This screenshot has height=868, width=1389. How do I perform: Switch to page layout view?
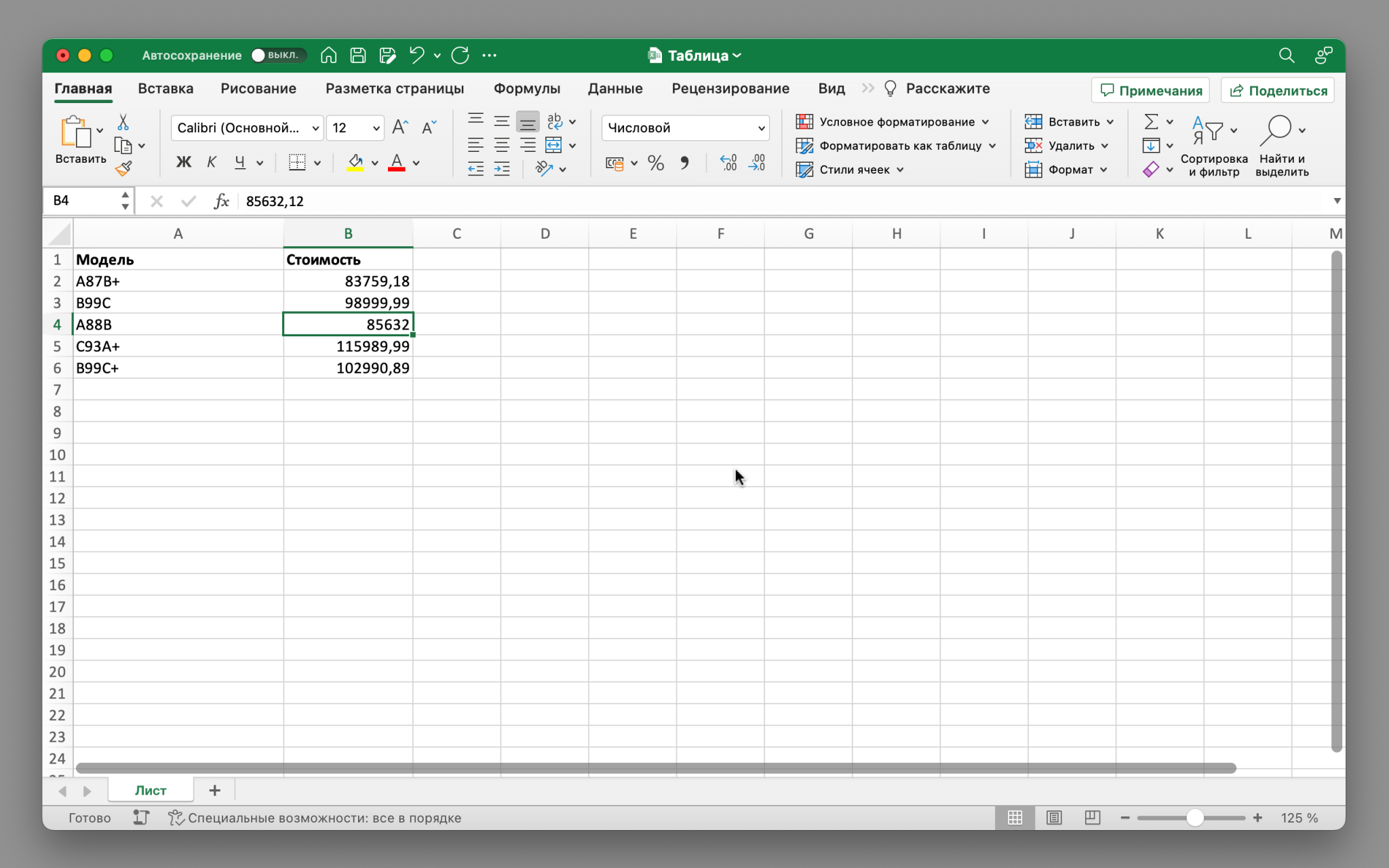pos(1054,818)
